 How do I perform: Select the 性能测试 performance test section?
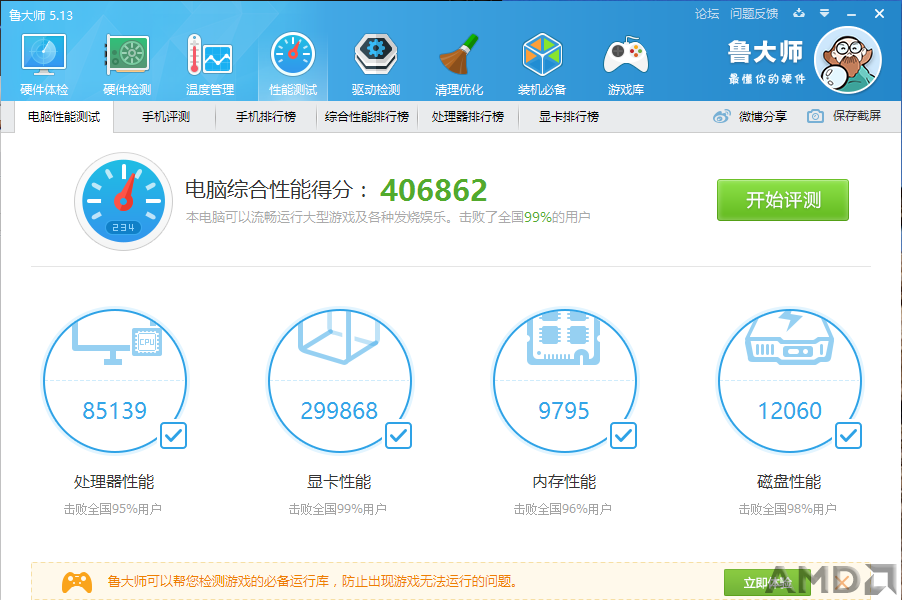[x=293, y=64]
